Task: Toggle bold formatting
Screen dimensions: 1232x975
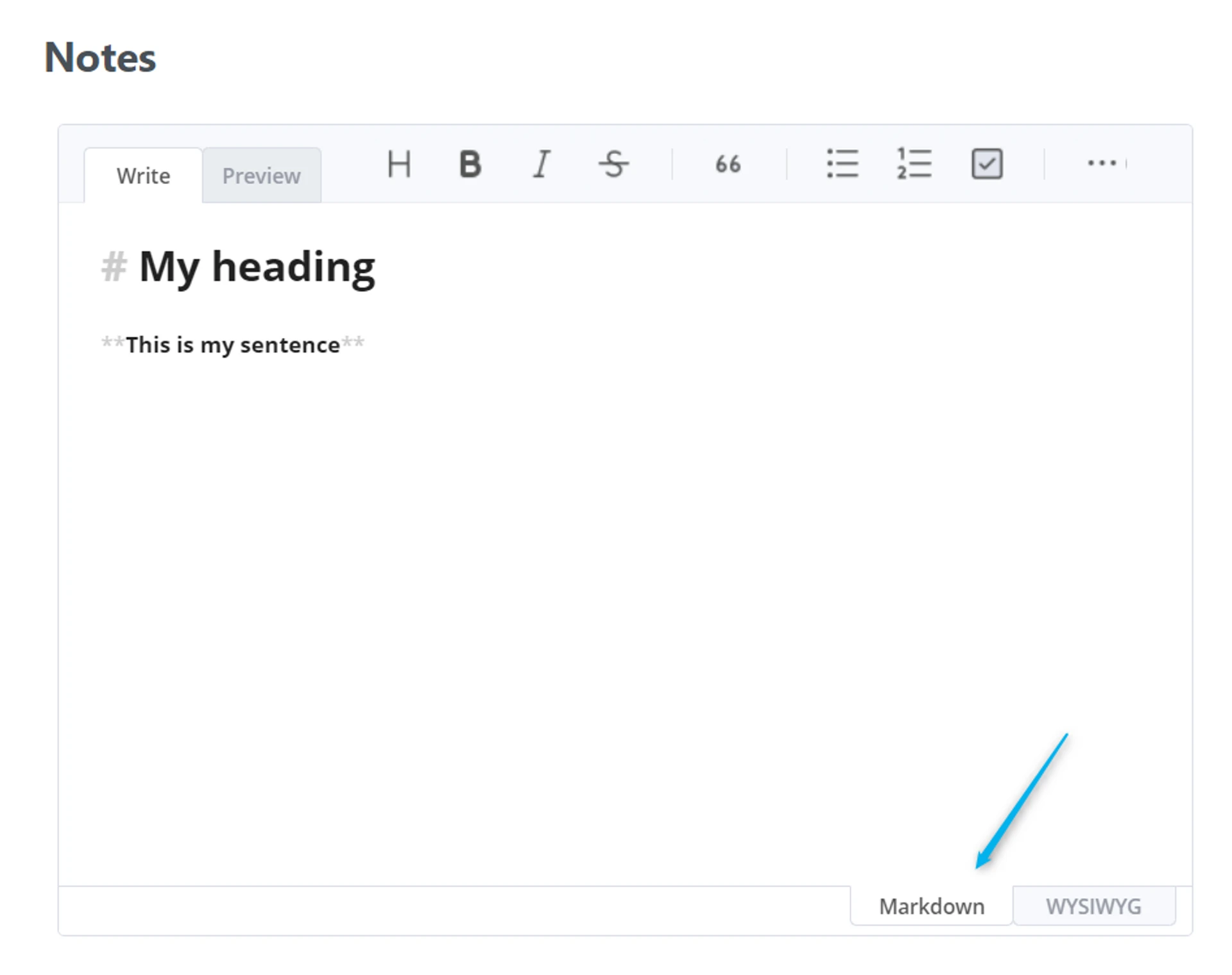Action: pos(470,164)
